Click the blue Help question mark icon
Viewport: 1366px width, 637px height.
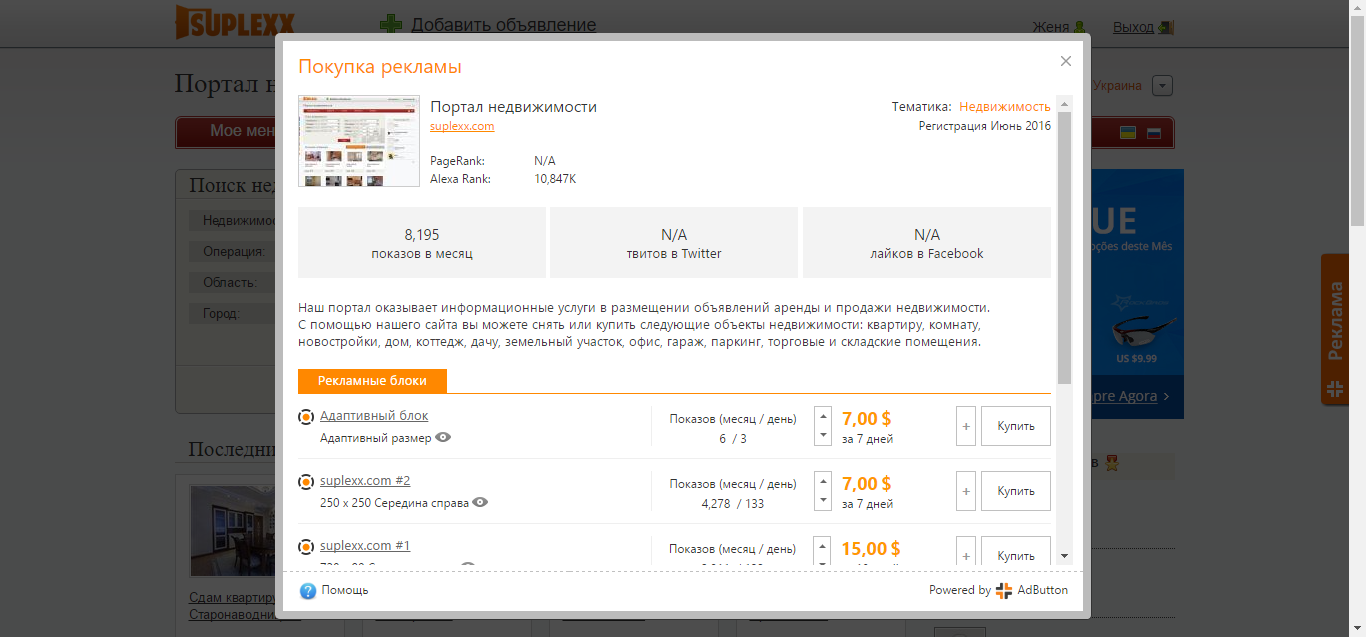pyautogui.click(x=308, y=590)
